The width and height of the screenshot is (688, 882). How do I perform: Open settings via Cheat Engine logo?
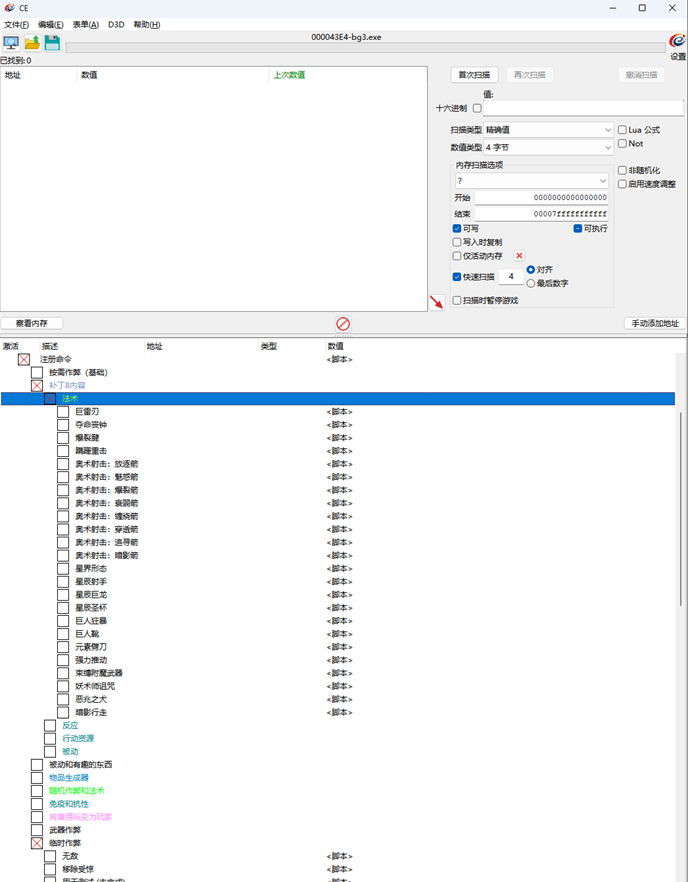[677, 41]
